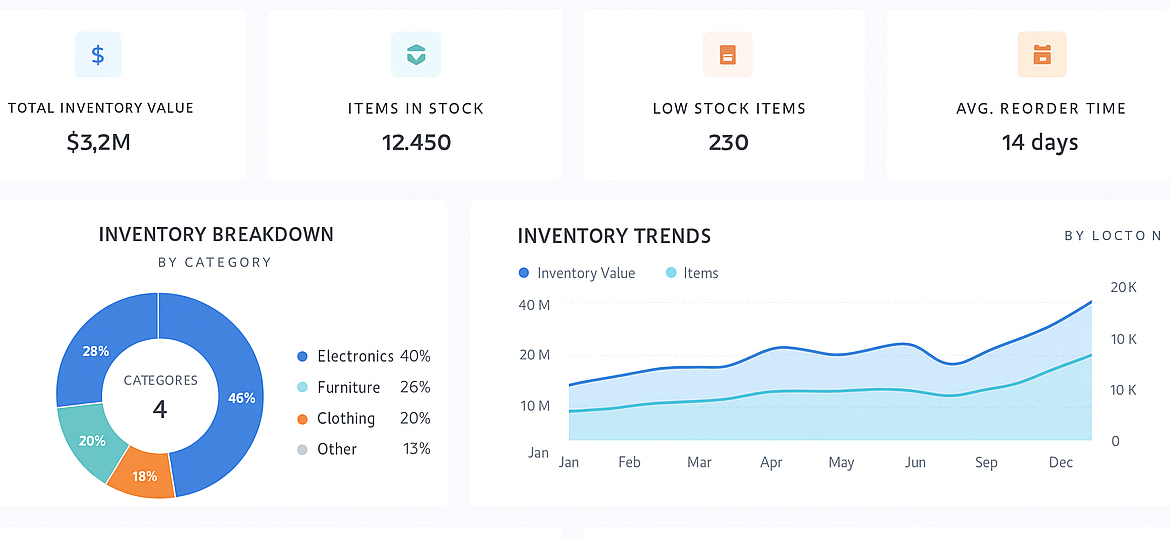The width and height of the screenshot is (1170, 540).
Task: Select the 28% donut chart segment
Action: pos(97,352)
